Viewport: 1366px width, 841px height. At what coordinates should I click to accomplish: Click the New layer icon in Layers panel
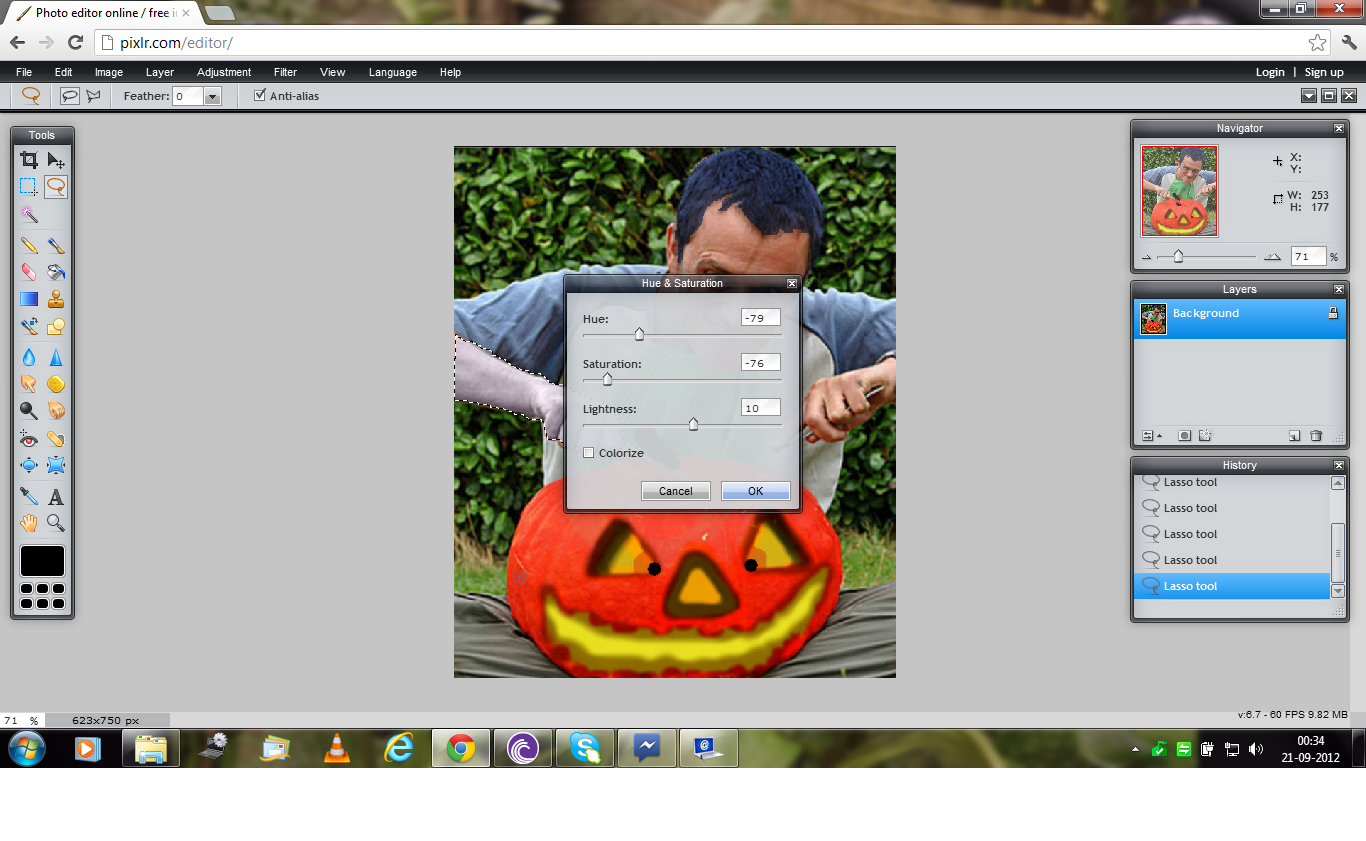(x=1294, y=435)
